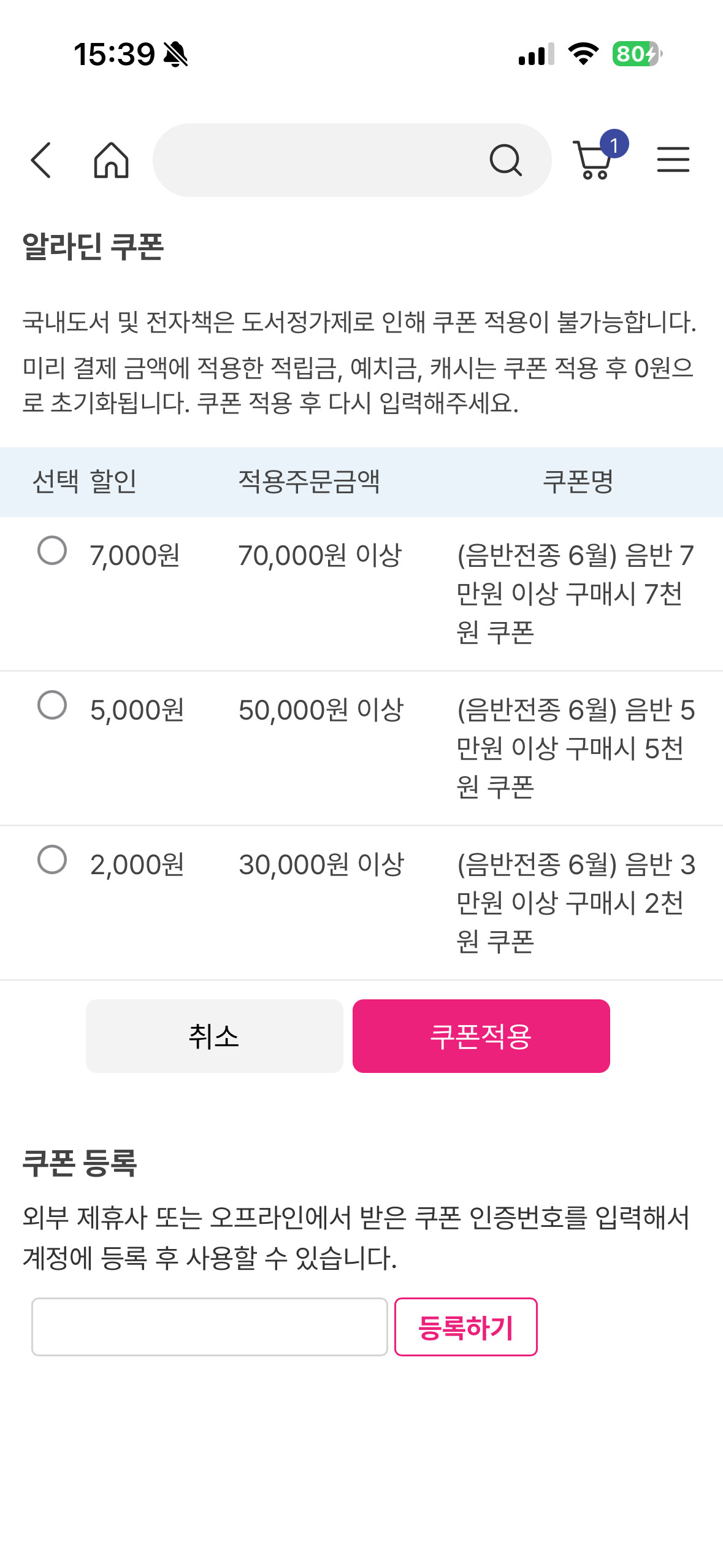Tap the magnifier search icon
Screen dimensions: 723x1568
pyautogui.click(x=505, y=160)
